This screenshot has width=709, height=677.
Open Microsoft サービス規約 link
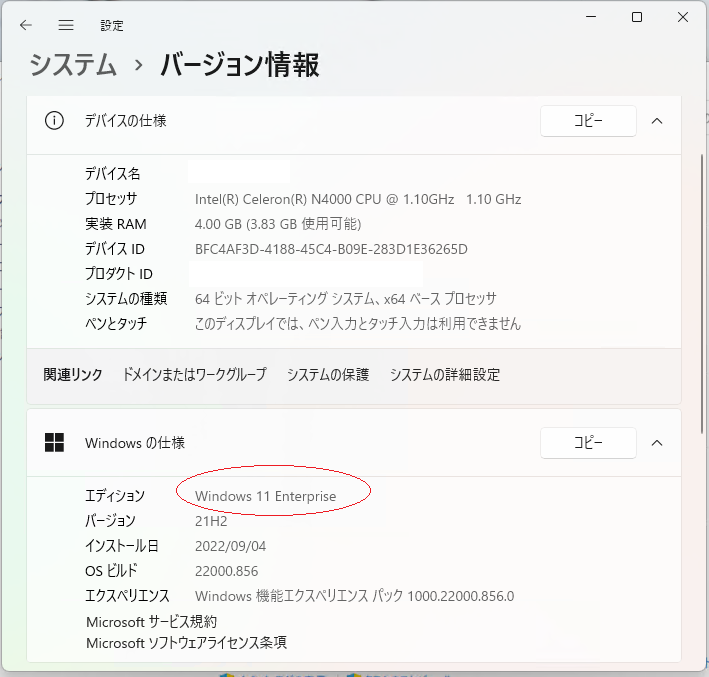click(151, 622)
